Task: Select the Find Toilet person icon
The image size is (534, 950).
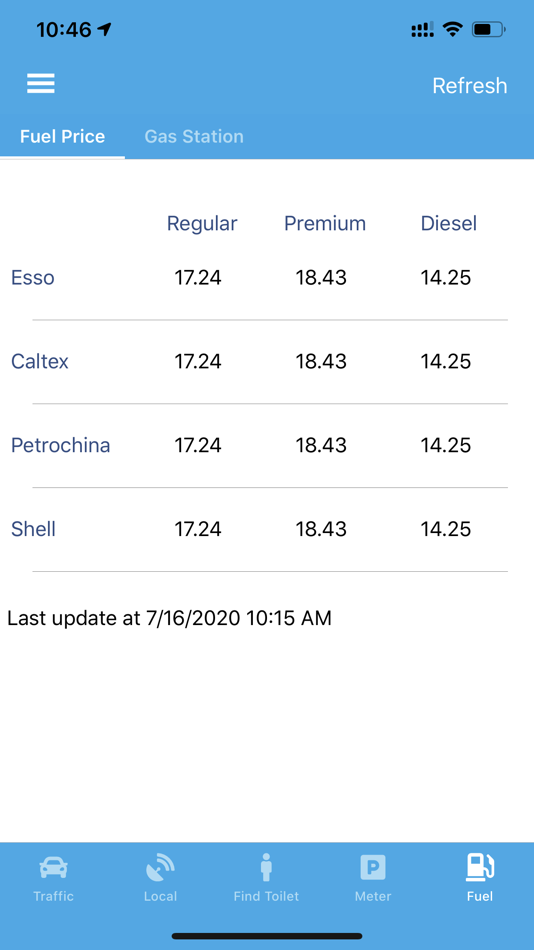Action: pyautogui.click(x=266, y=867)
